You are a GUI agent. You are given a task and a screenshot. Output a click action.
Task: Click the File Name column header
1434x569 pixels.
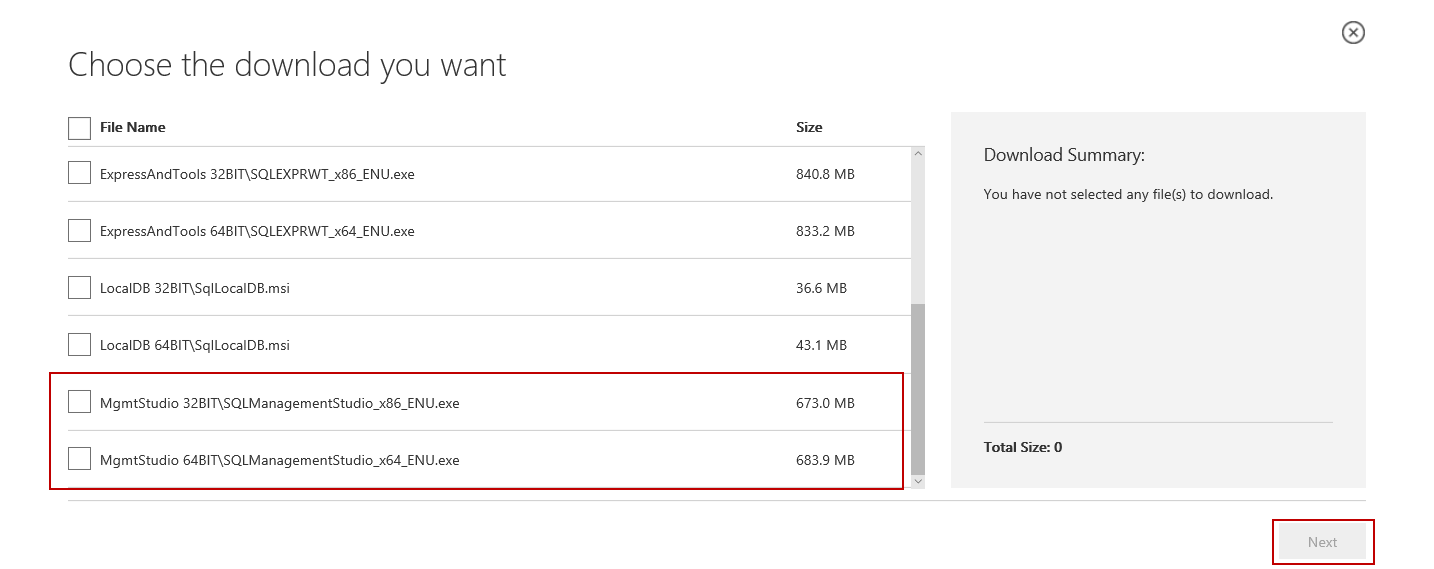133,127
